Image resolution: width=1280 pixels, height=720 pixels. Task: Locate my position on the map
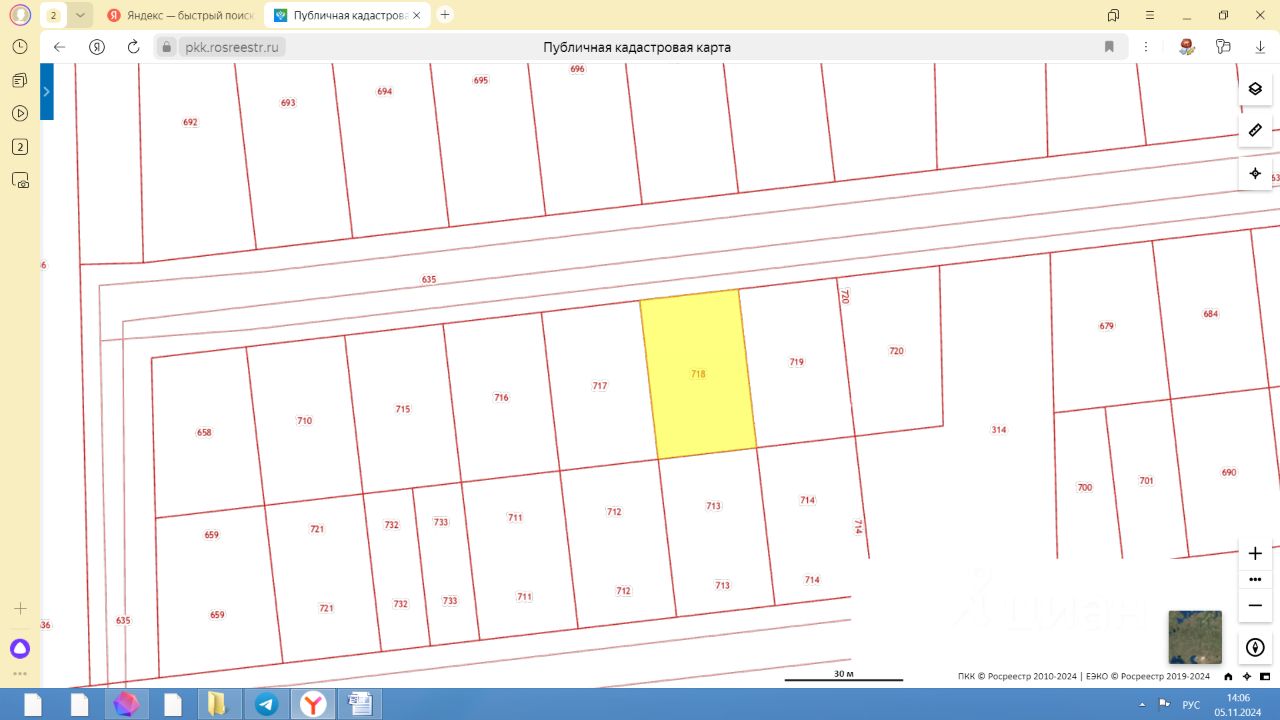(1255, 173)
